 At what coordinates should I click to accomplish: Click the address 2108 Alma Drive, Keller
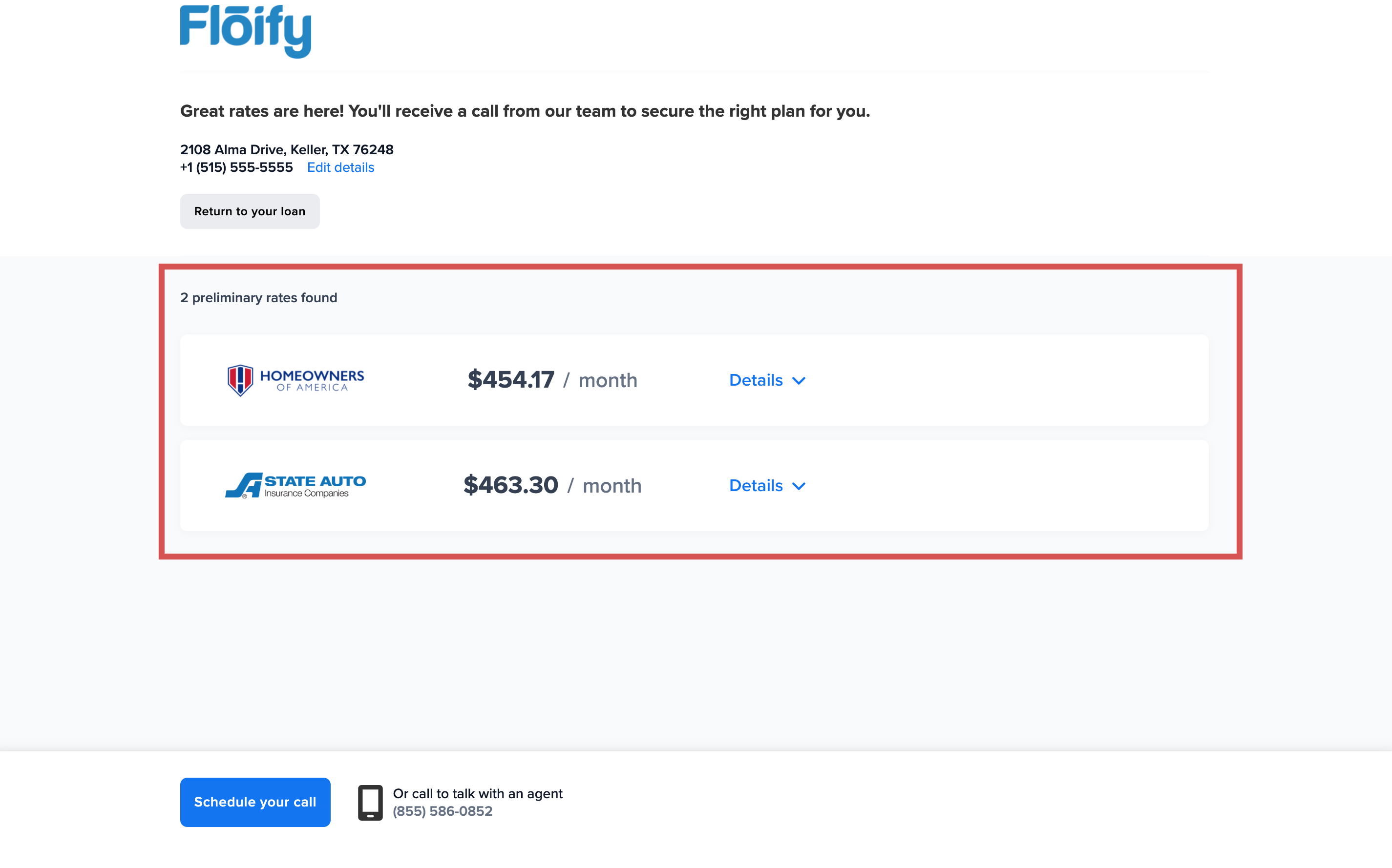(x=287, y=150)
